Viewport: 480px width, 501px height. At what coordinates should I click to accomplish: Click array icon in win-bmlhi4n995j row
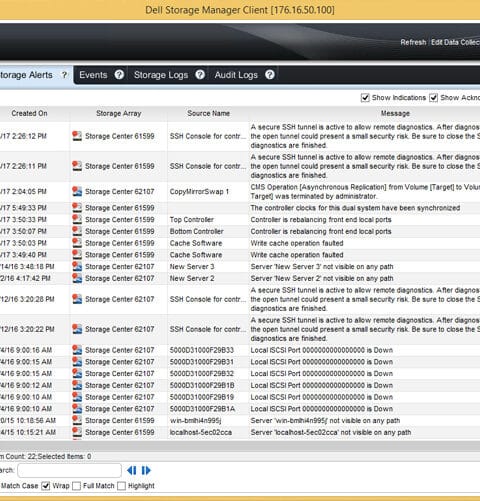click(x=77, y=420)
